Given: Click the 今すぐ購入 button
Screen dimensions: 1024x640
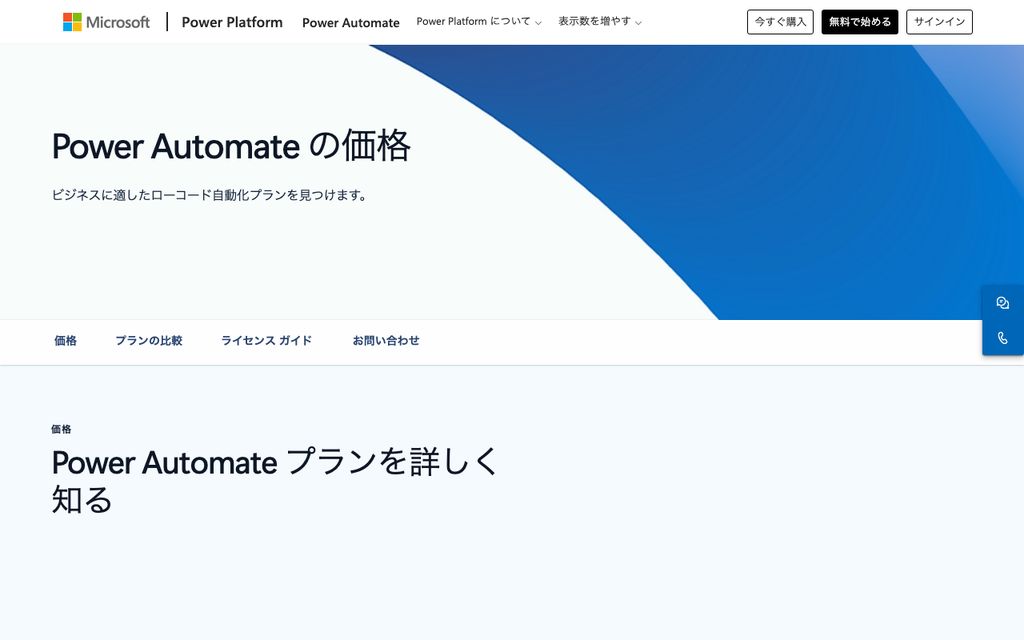Looking at the screenshot, I should pyautogui.click(x=780, y=22).
